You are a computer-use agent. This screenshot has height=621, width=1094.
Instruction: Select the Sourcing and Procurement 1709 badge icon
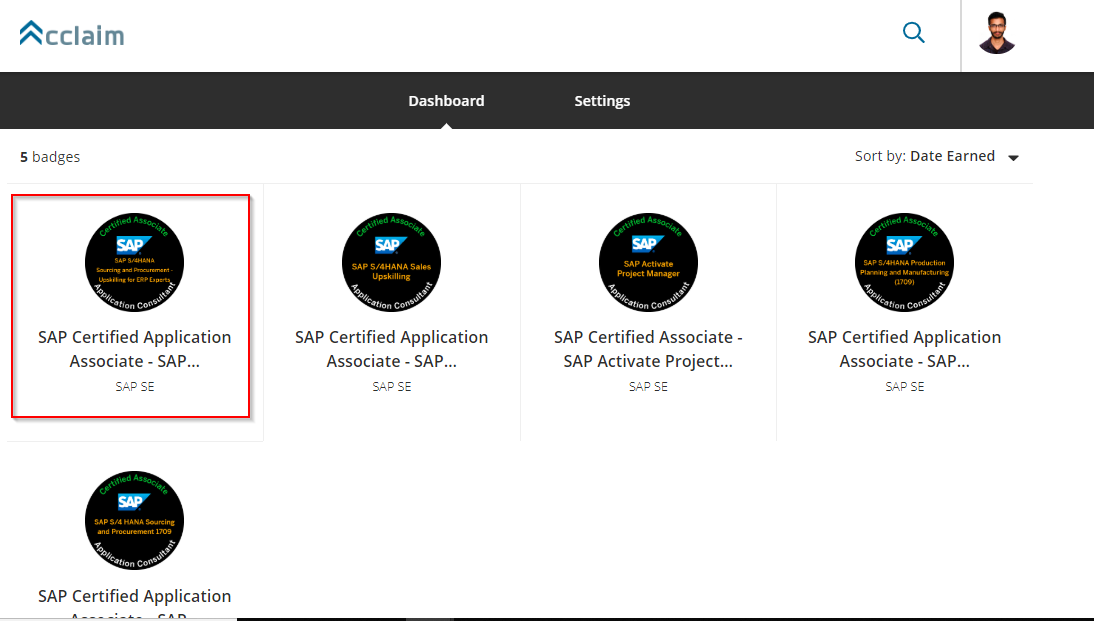(134, 520)
